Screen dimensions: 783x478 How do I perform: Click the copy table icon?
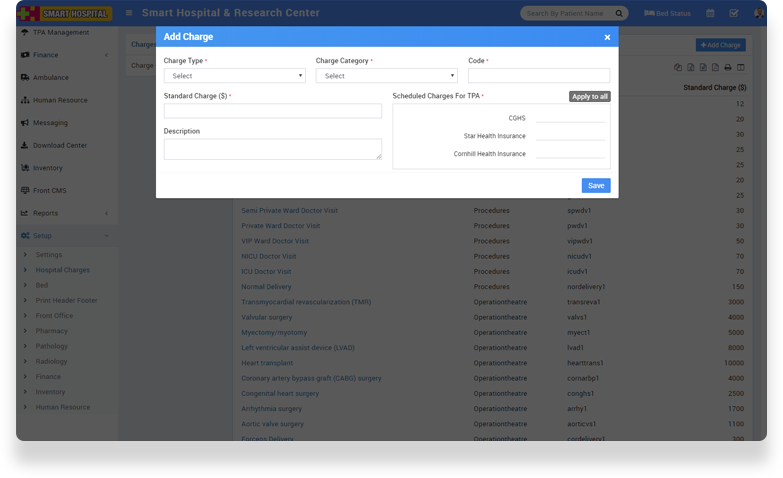click(678, 67)
